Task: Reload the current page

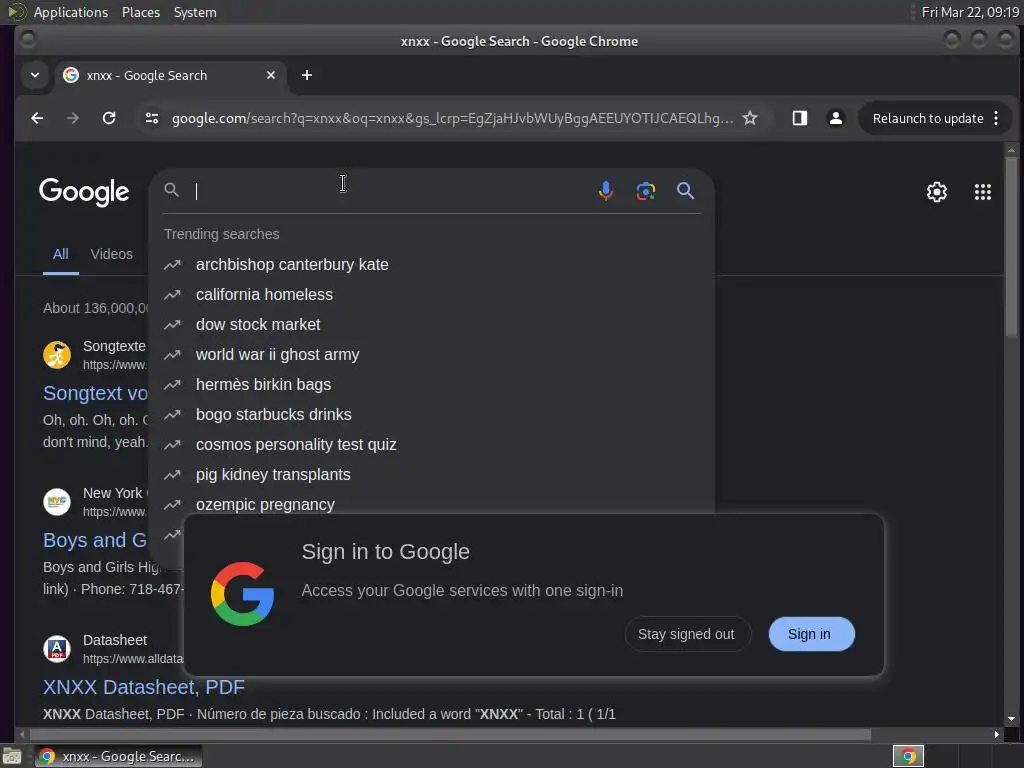Action: pos(109,118)
